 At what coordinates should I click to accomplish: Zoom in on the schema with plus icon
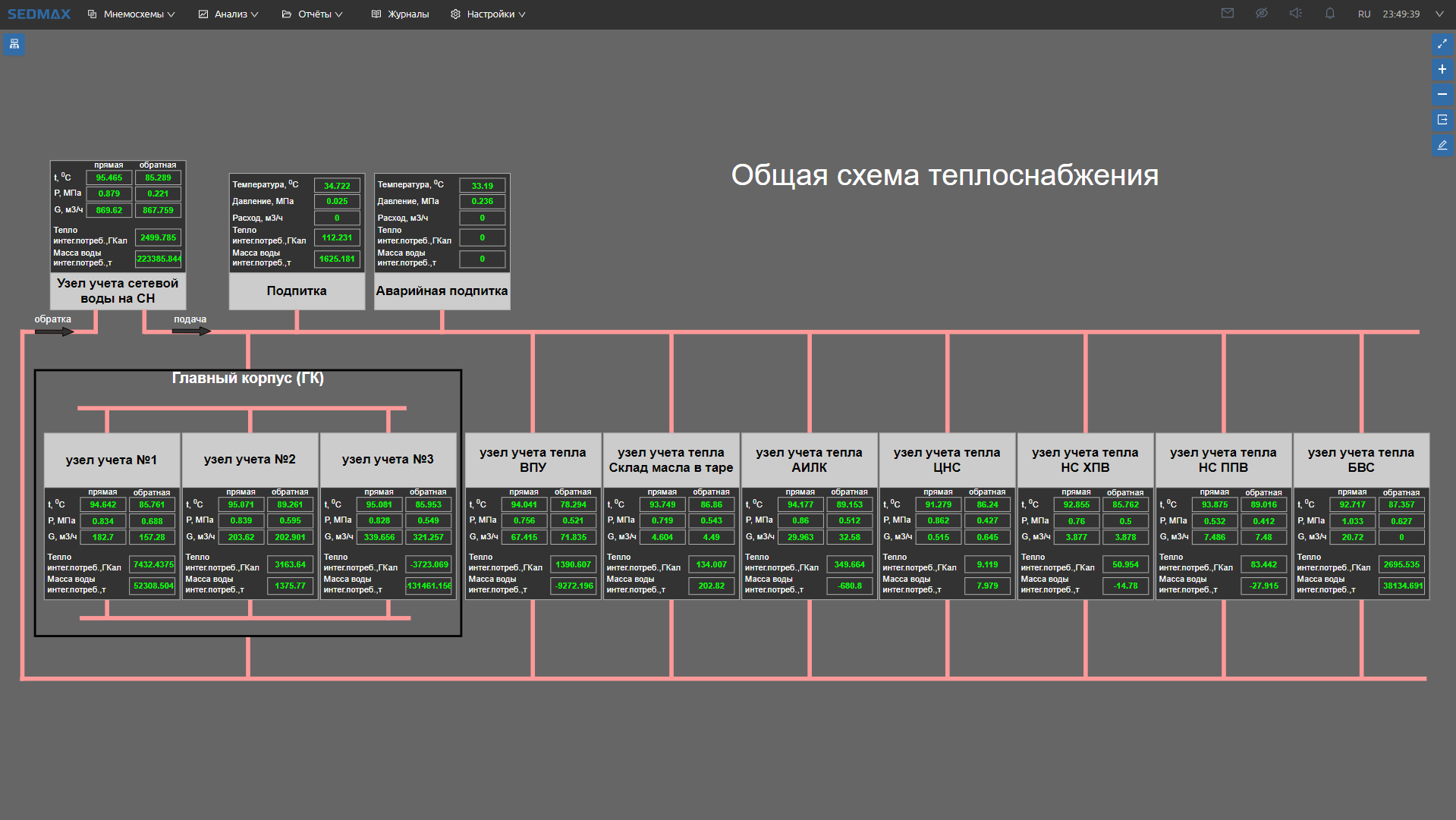(1442, 69)
